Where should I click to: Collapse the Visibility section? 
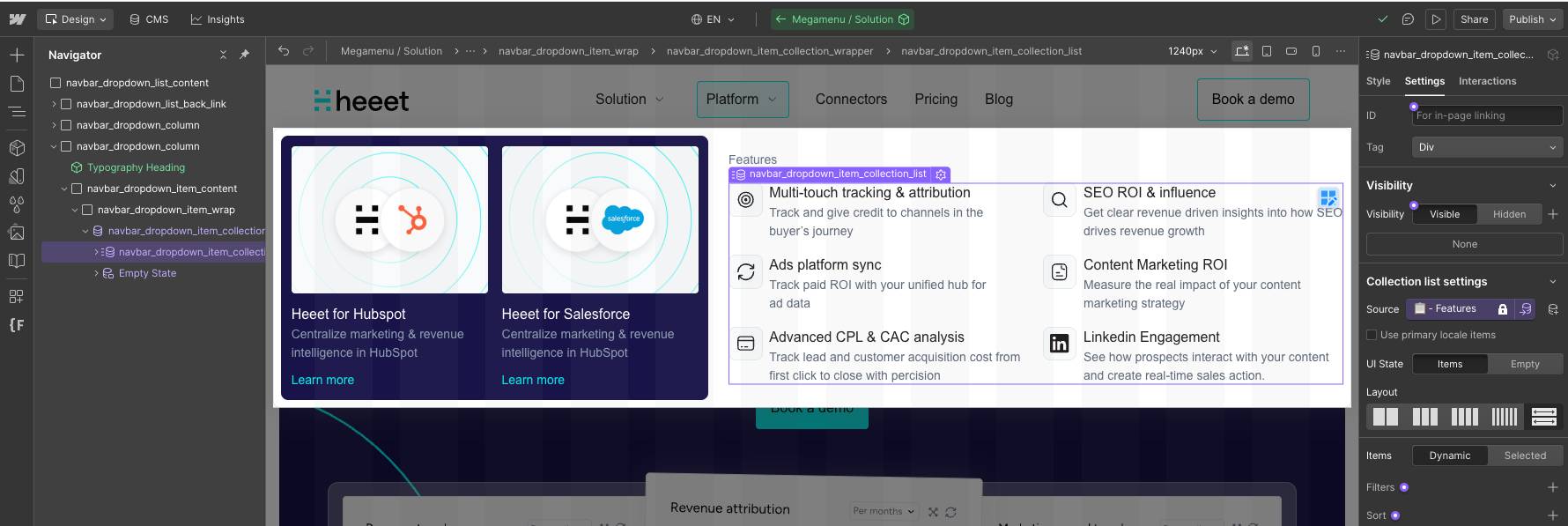(x=1552, y=186)
